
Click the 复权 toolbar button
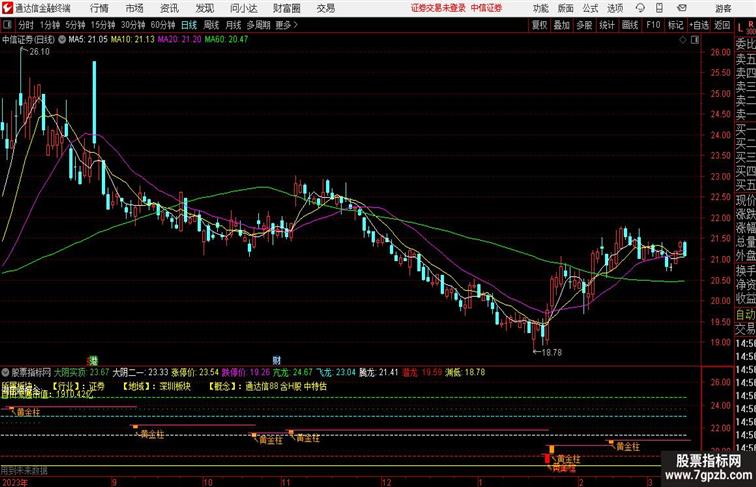pyautogui.click(x=540, y=25)
